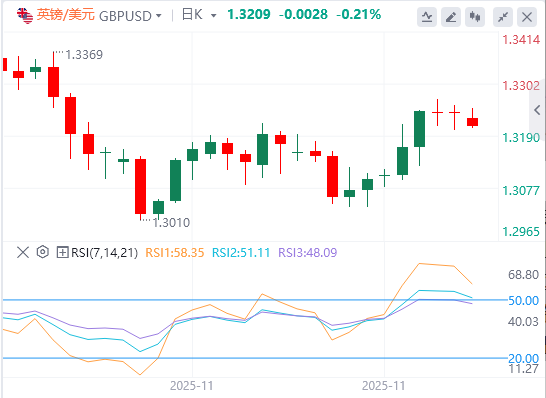Remove the RSI indicator panel
Image resolution: width=546 pixels, height=398 pixels.
tap(23, 252)
